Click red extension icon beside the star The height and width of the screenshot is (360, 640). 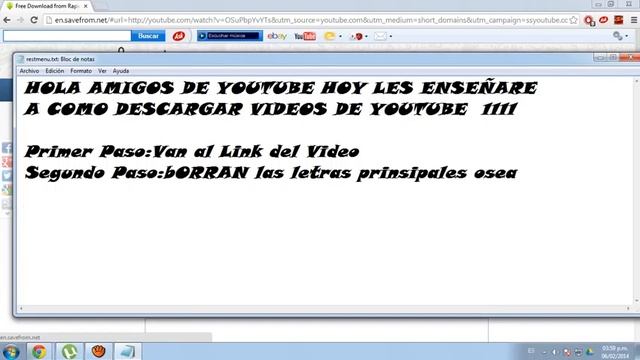[589, 20]
